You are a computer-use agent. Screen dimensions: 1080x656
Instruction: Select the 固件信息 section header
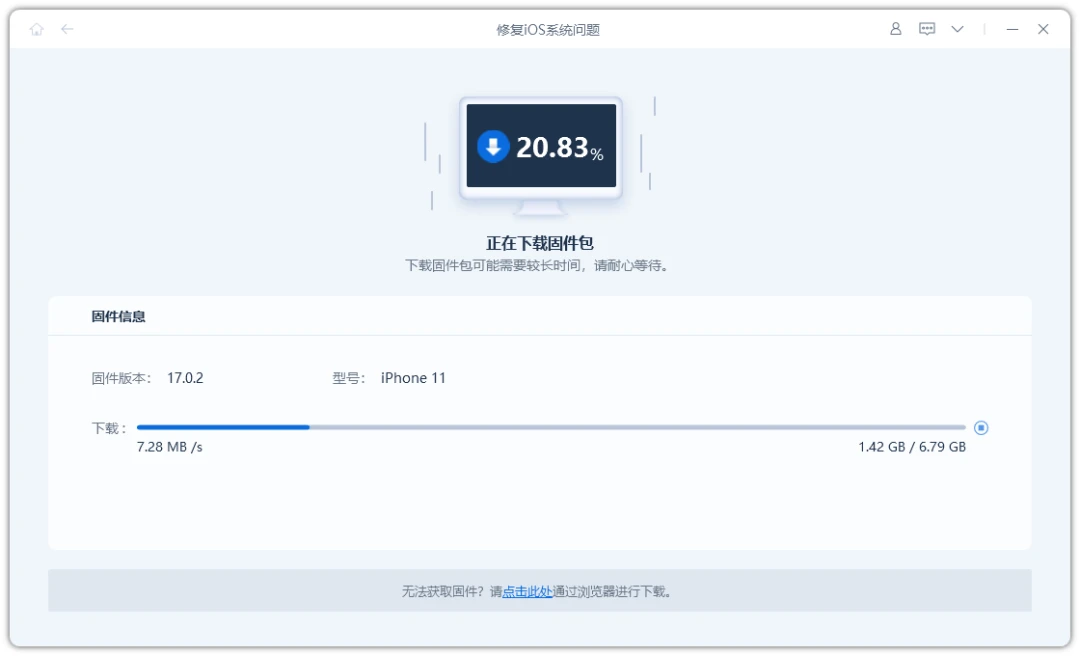[118, 316]
